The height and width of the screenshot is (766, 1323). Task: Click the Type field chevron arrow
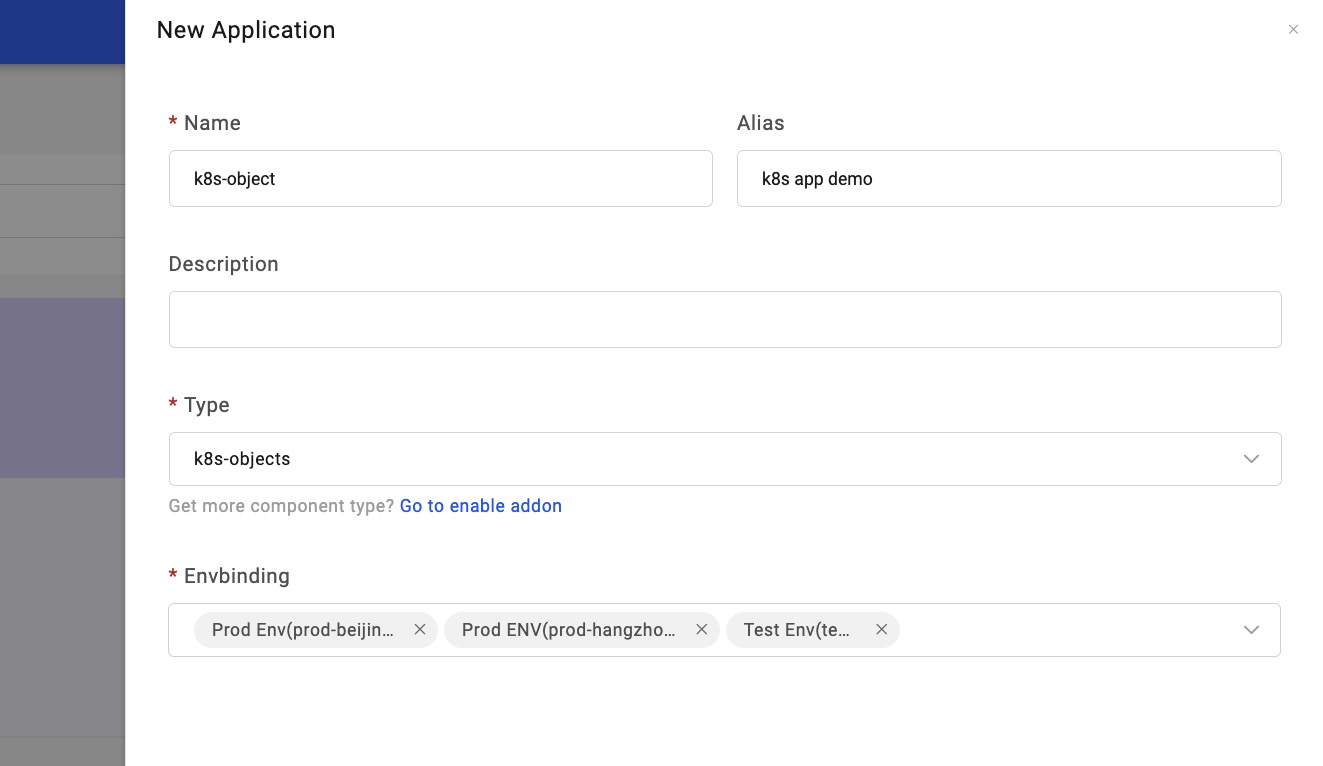(x=1250, y=459)
